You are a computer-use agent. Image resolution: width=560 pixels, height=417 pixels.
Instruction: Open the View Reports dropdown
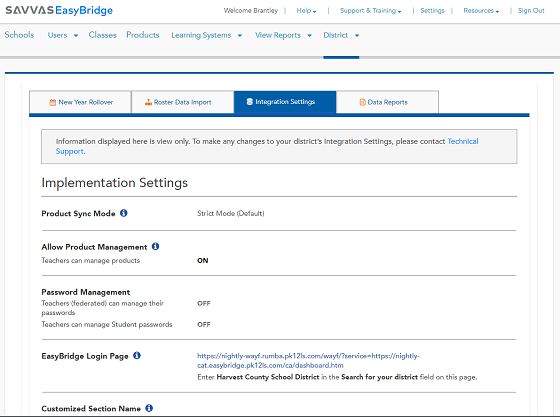284,35
